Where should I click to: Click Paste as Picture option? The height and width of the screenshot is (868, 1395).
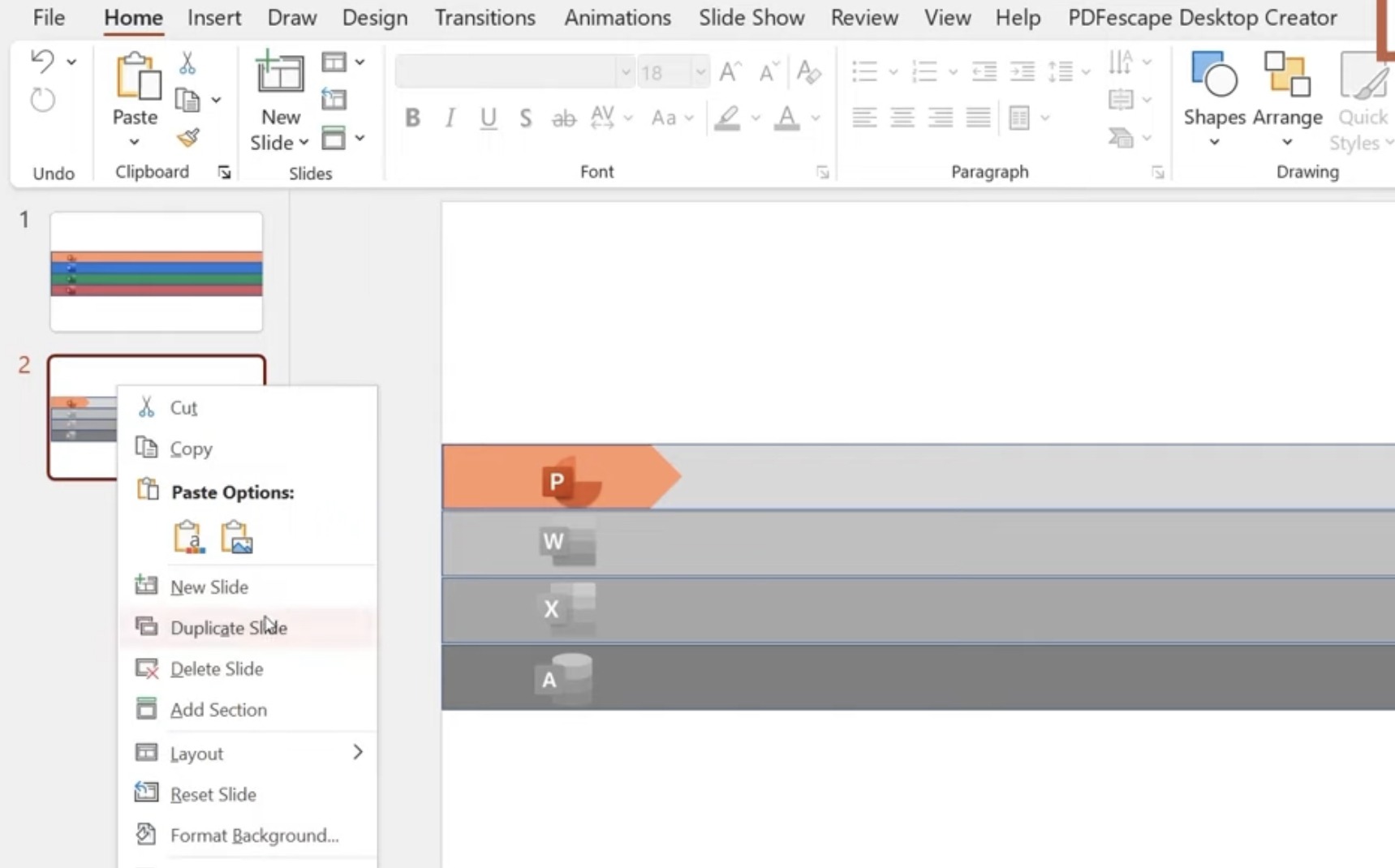coord(236,537)
